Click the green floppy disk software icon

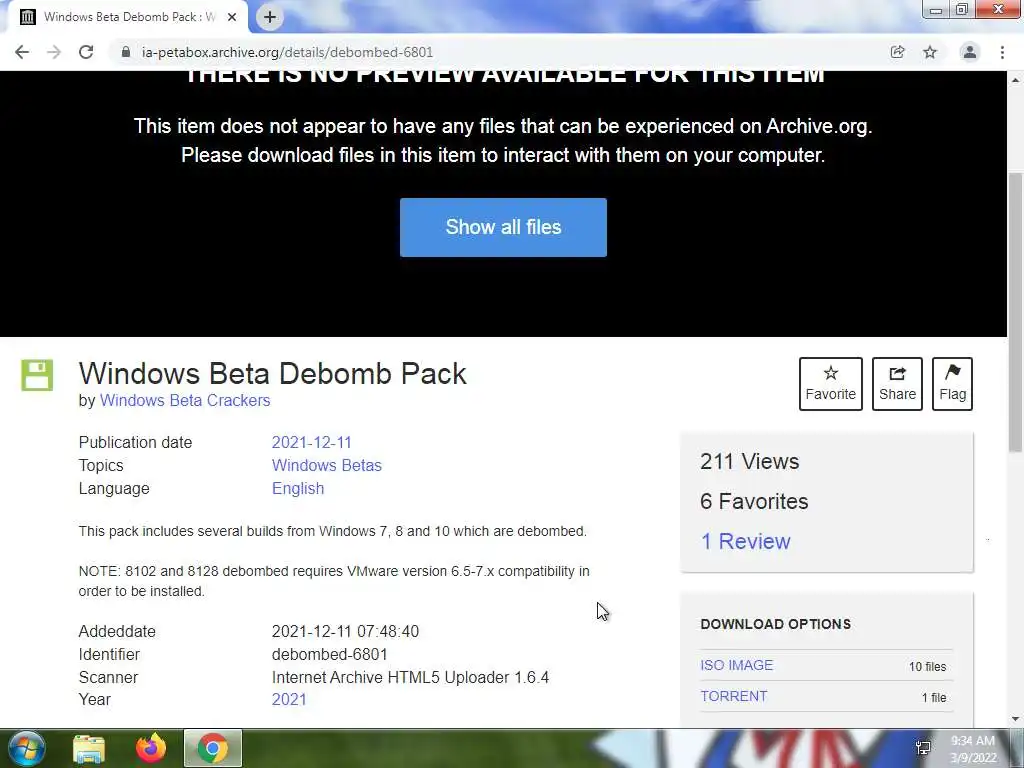coord(37,375)
